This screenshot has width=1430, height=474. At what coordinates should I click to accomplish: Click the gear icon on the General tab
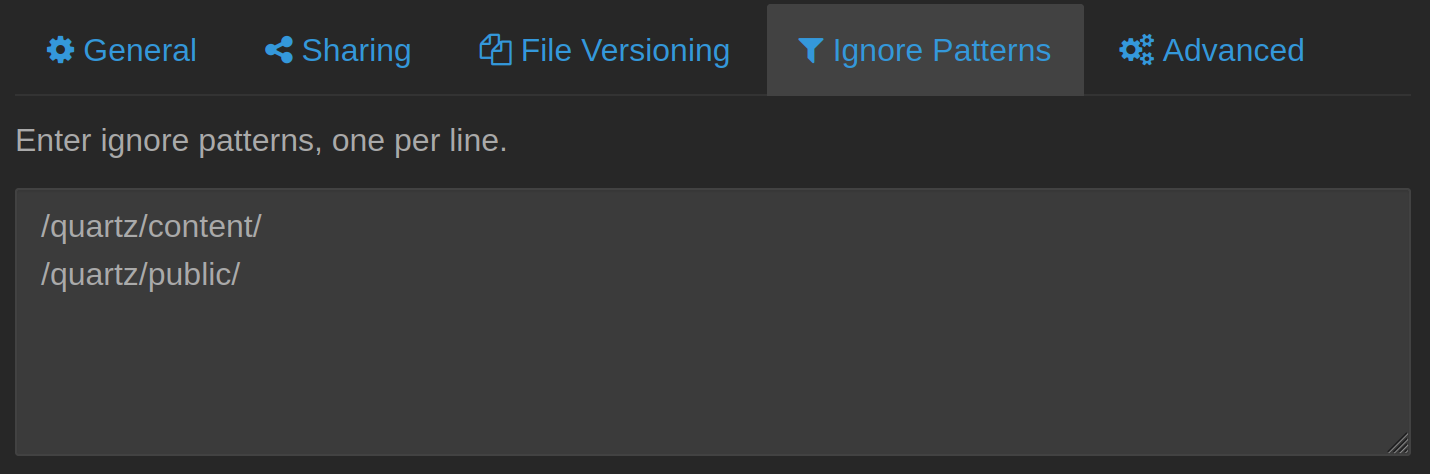pyautogui.click(x=60, y=50)
